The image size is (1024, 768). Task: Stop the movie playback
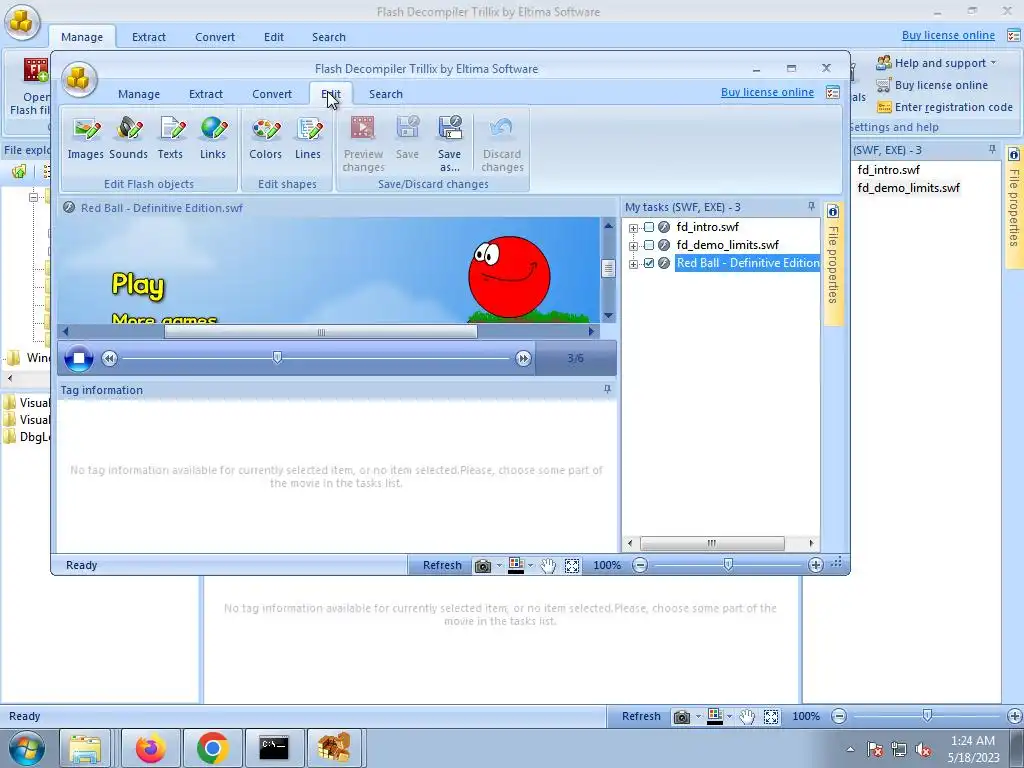point(78,358)
